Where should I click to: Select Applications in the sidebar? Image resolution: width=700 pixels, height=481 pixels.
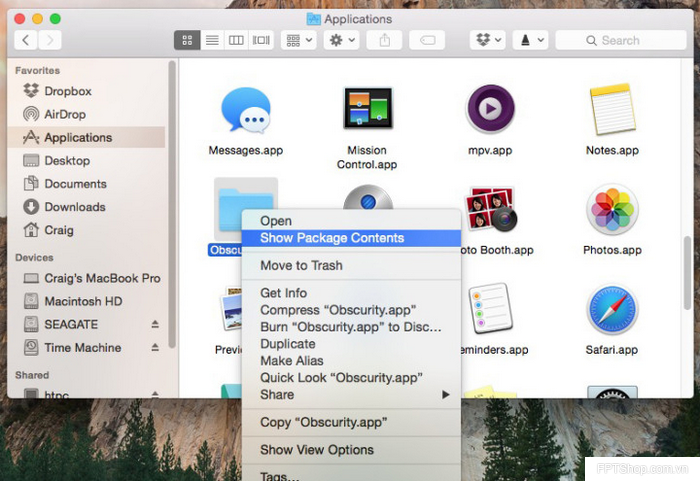coord(86,137)
